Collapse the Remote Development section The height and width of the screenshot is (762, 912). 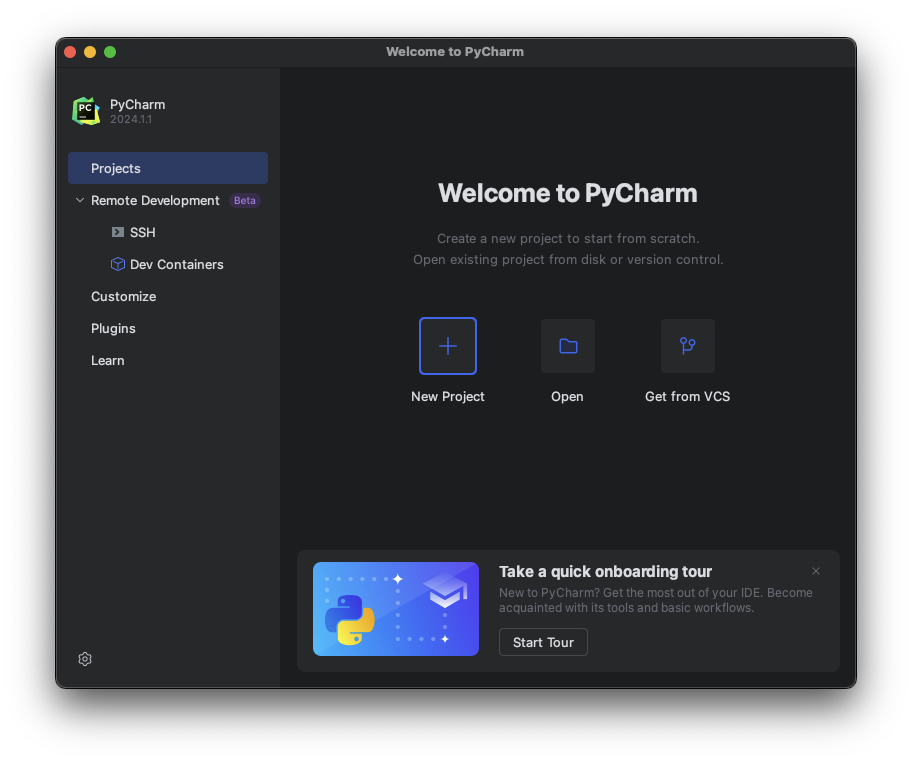(80, 200)
